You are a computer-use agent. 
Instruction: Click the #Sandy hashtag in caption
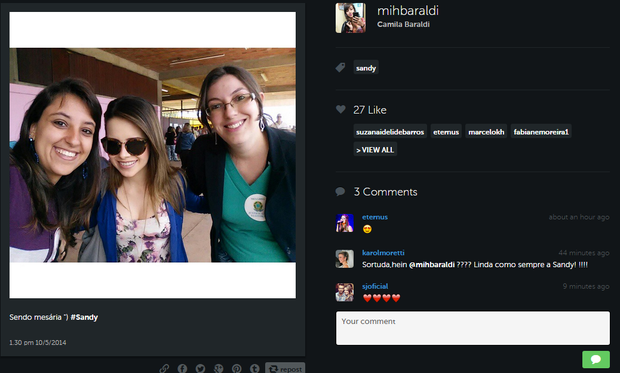pyautogui.click(x=84, y=317)
